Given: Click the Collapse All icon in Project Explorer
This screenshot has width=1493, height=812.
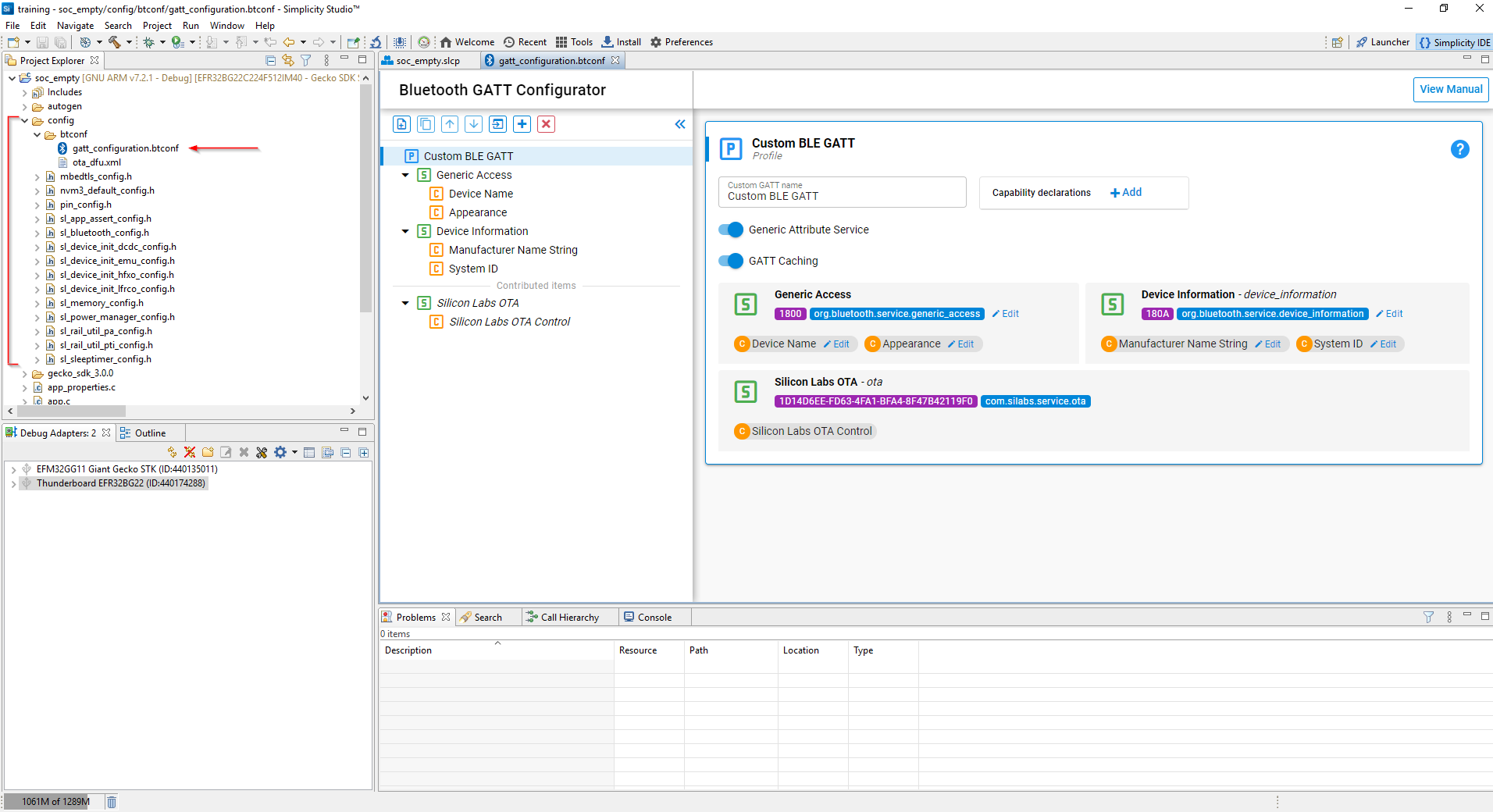Looking at the screenshot, I should (x=270, y=60).
